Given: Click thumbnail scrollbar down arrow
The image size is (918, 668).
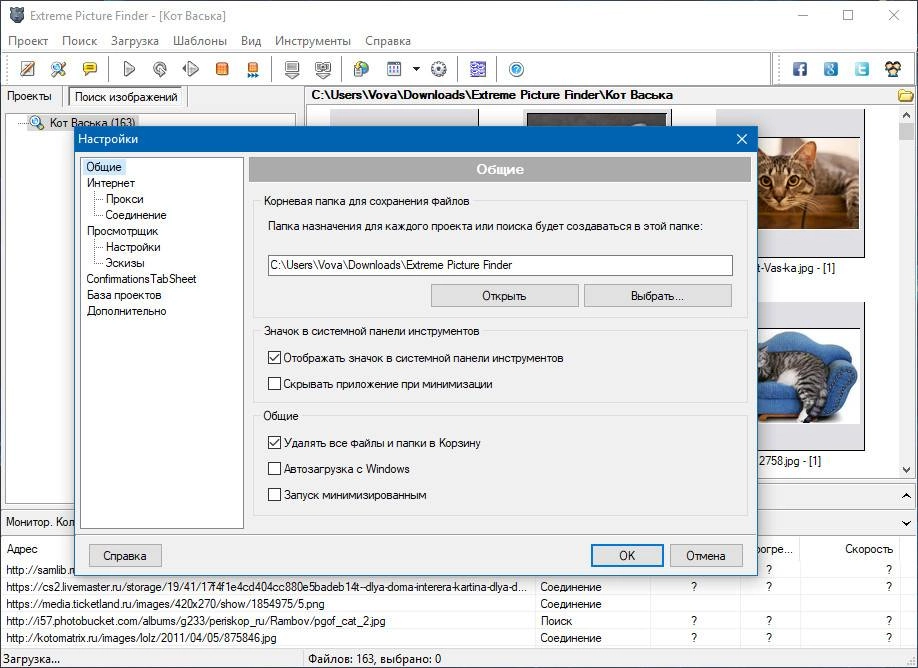Looking at the screenshot, I should pos(906,470).
